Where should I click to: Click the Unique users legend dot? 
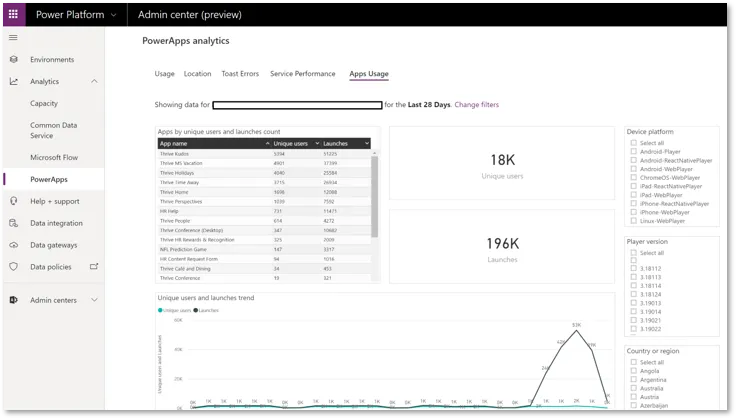(160, 310)
